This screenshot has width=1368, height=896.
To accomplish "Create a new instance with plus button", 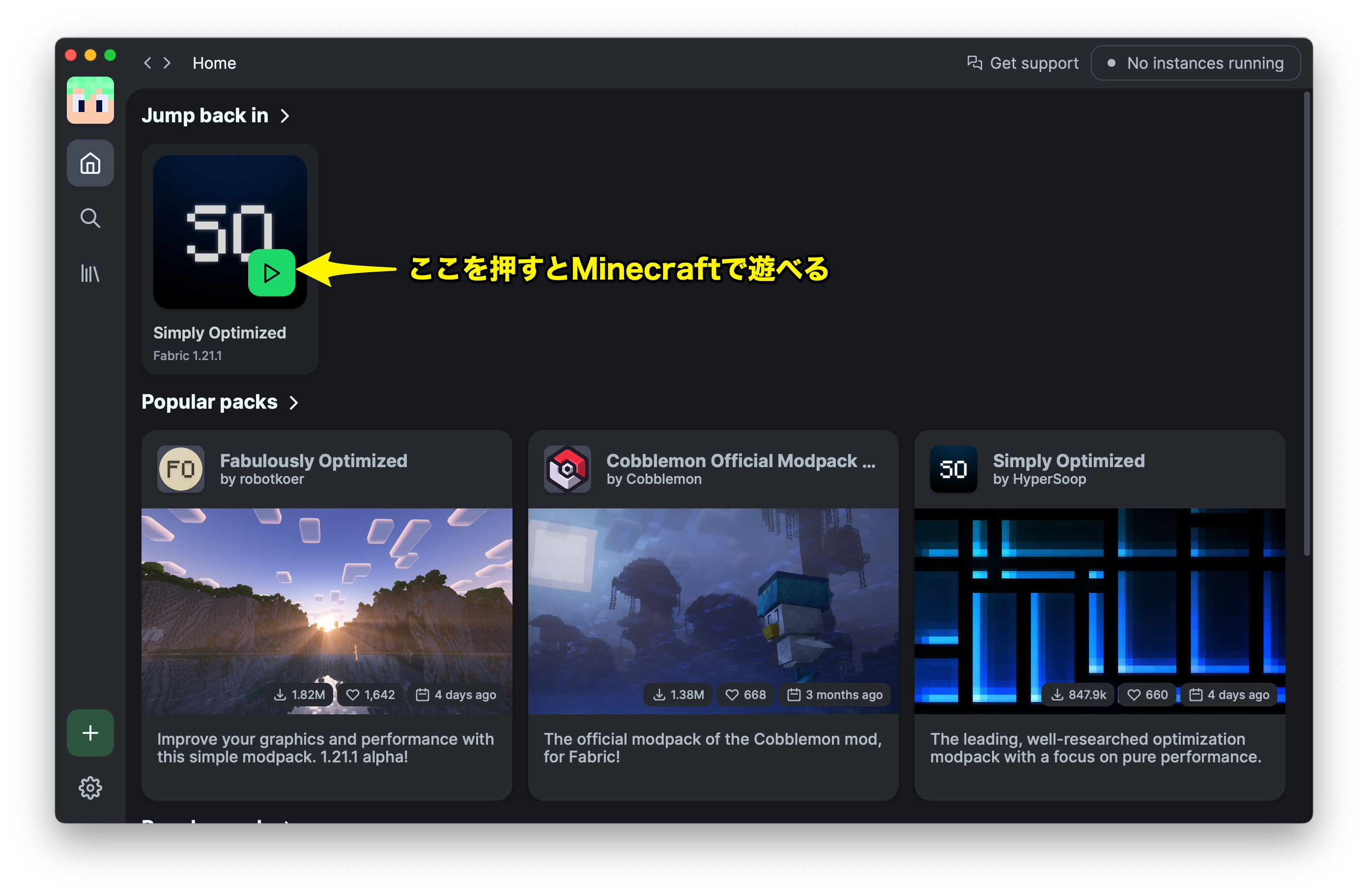I will tap(90, 733).
